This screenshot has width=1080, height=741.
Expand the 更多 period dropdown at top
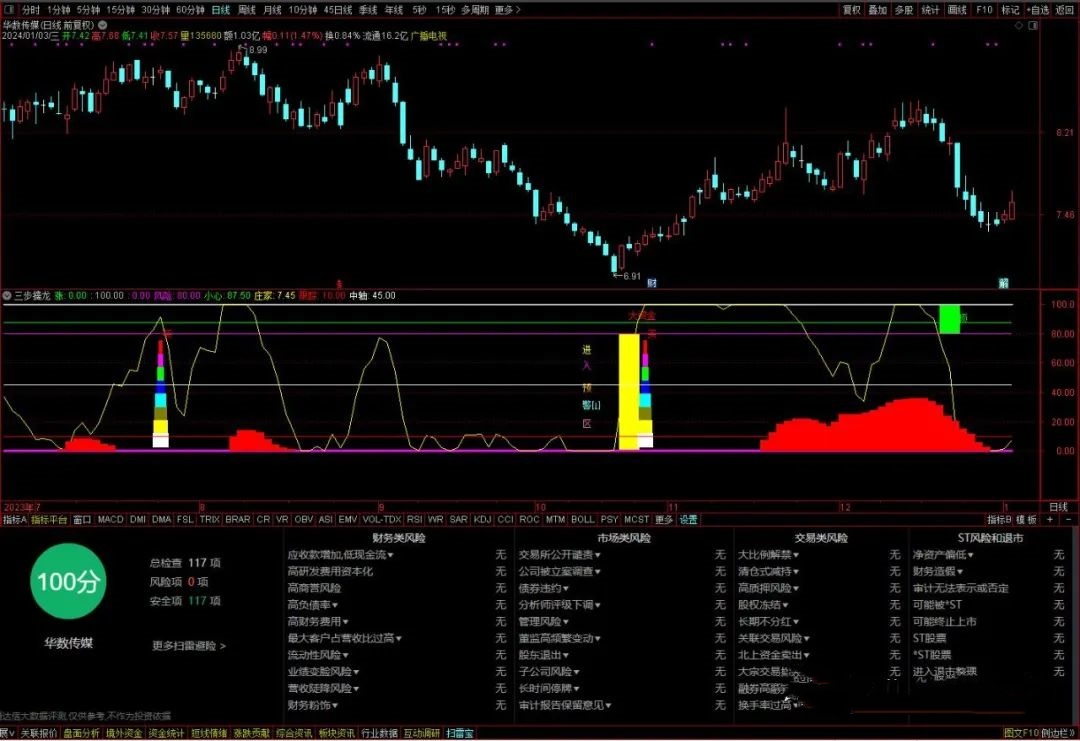tap(507, 9)
